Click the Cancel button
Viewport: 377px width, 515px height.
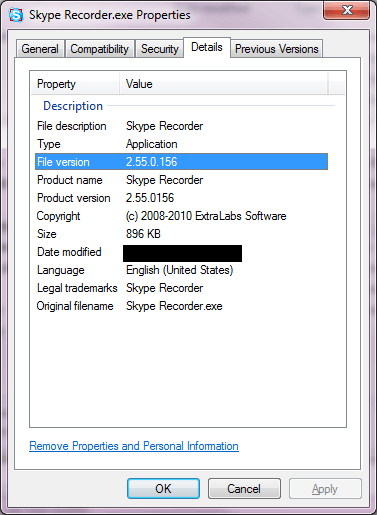point(244,489)
